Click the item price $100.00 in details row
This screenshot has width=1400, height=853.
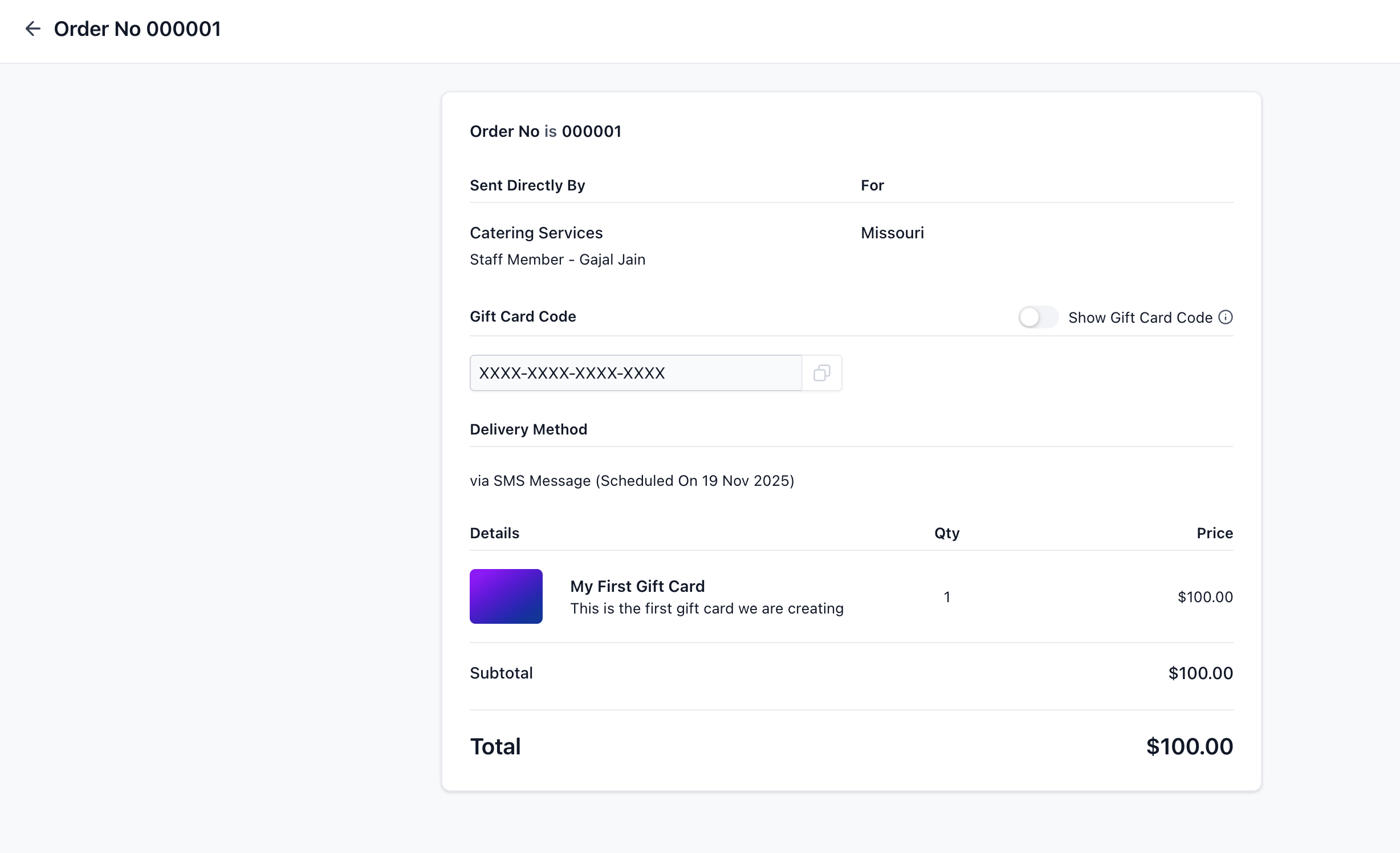point(1205,597)
